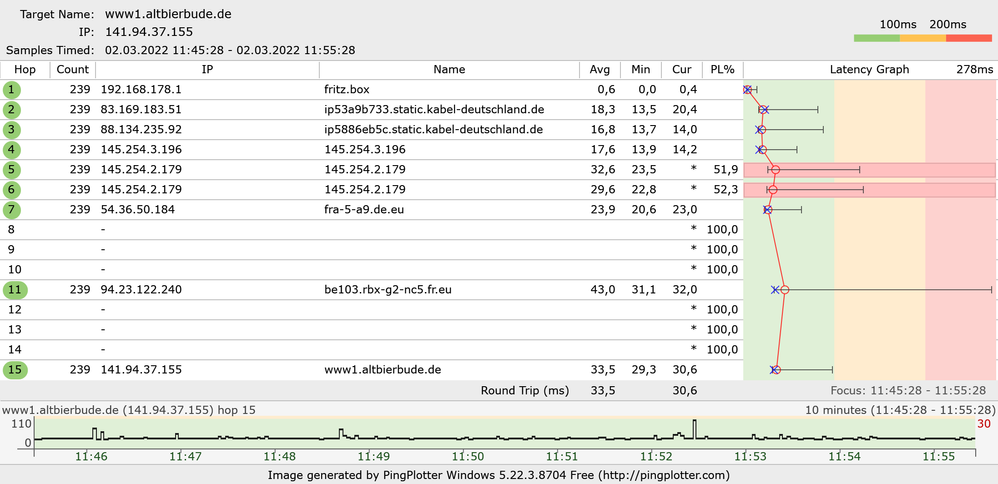Click the Cur column header
This screenshot has width=998, height=484.
[x=682, y=70]
